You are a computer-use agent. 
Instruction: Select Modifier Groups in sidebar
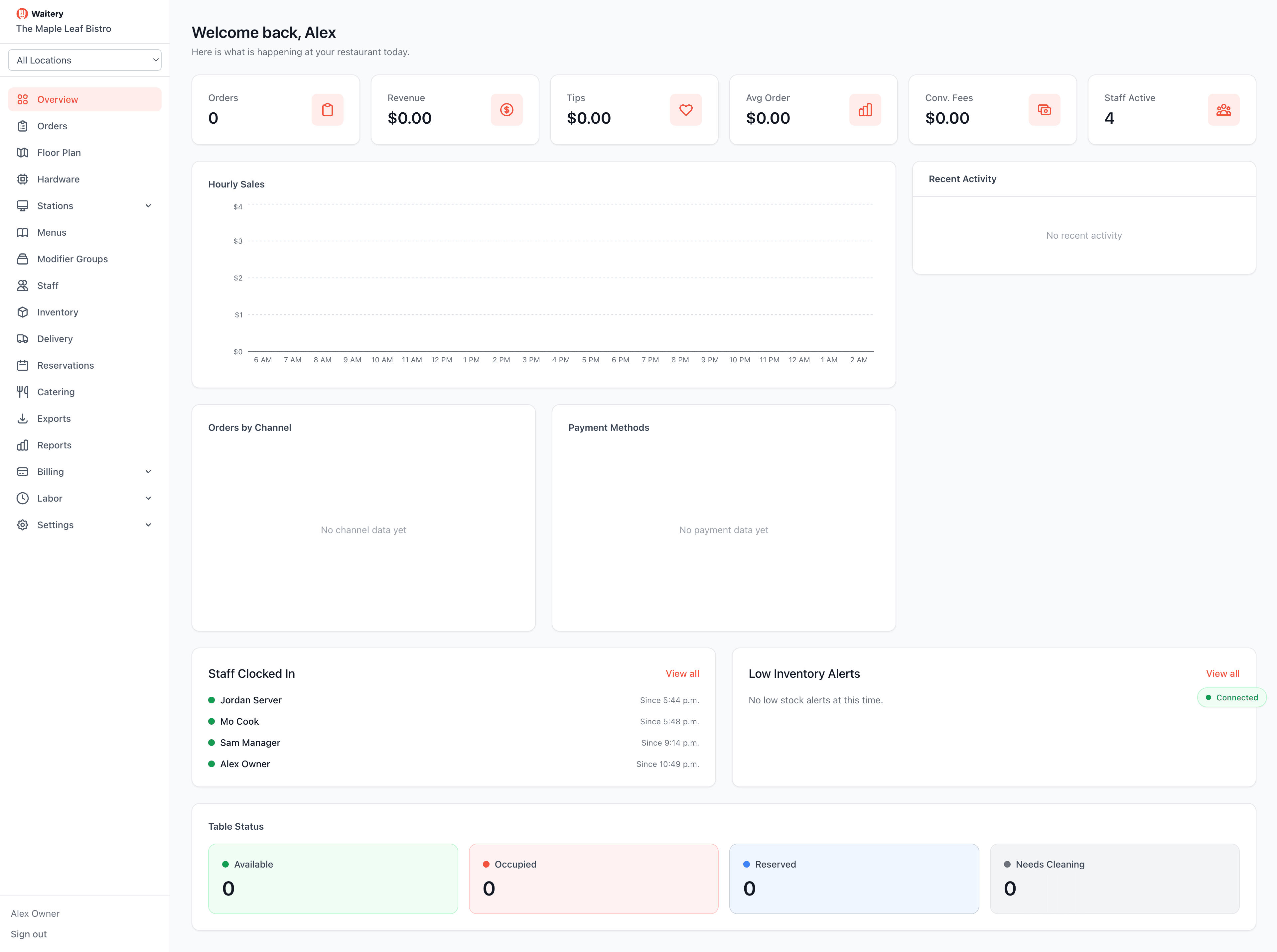click(x=85, y=259)
